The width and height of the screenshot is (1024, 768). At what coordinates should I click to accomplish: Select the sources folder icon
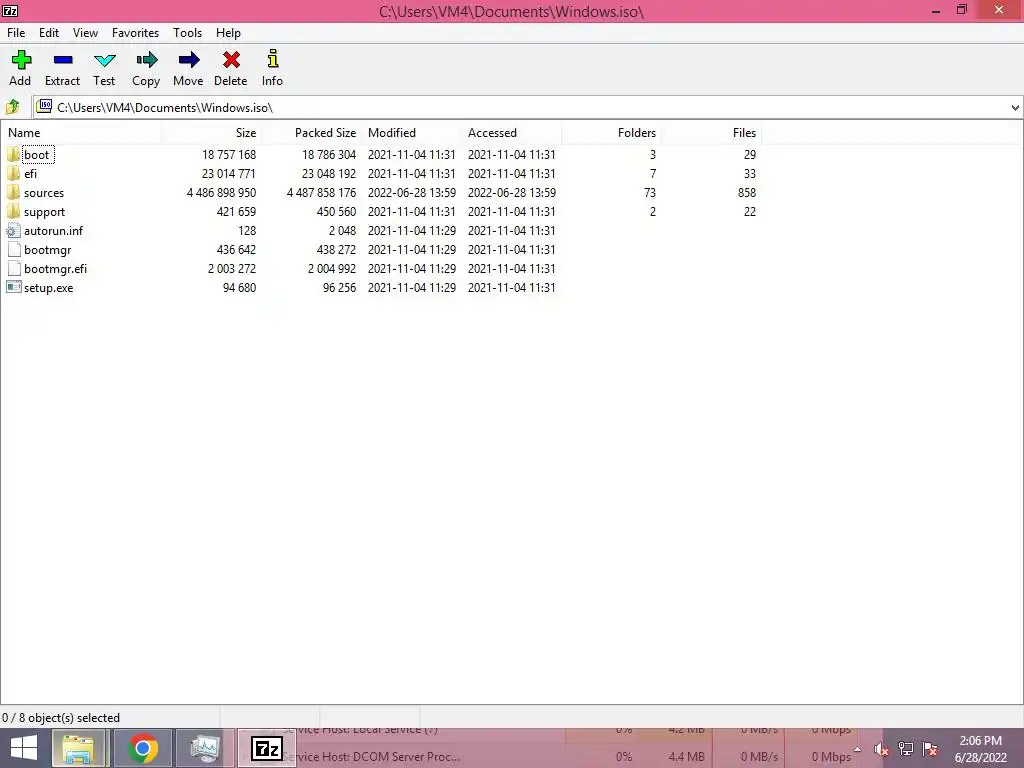(x=13, y=192)
